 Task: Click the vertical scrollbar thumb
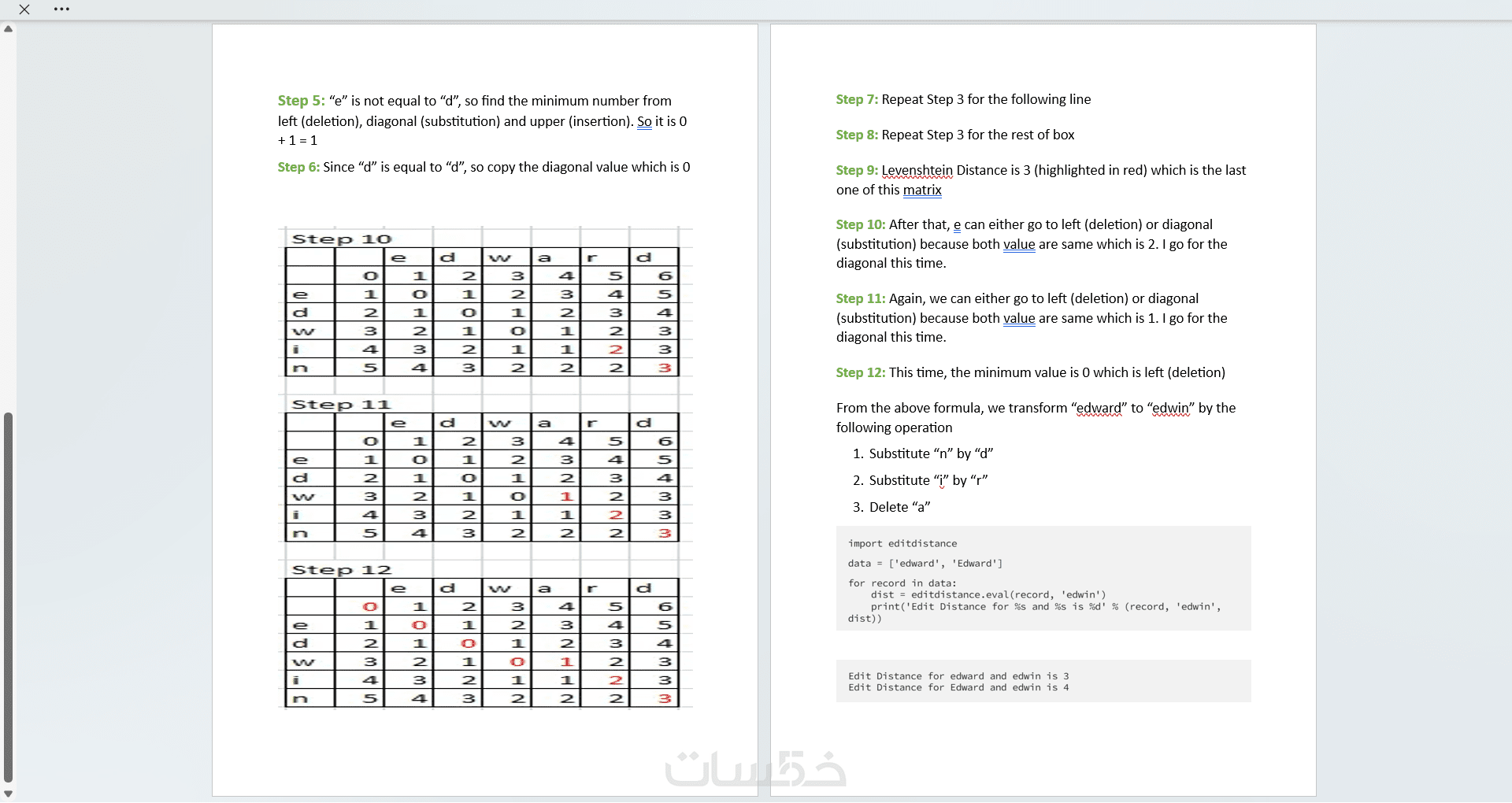pos(8,597)
